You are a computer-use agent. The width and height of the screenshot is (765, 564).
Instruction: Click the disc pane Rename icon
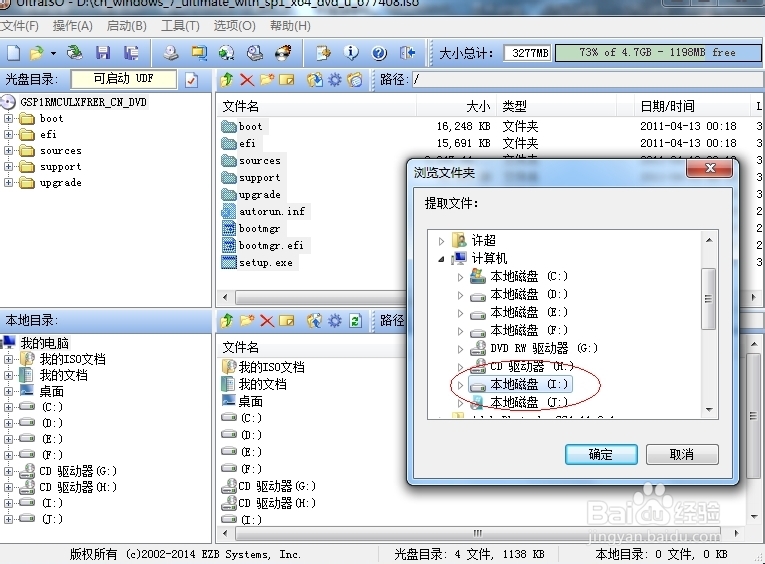[x=287, y=80]
